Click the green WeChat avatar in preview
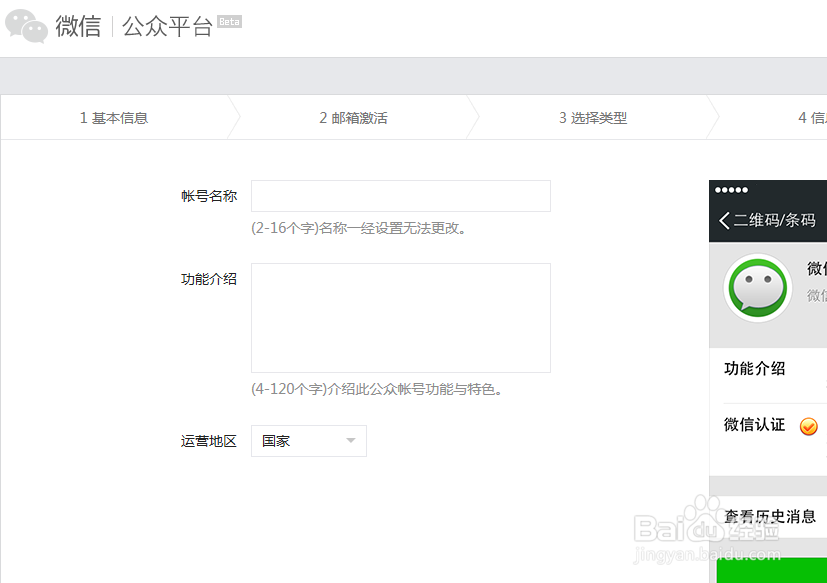This screenshot has width=827, height=583. [757, 288]
